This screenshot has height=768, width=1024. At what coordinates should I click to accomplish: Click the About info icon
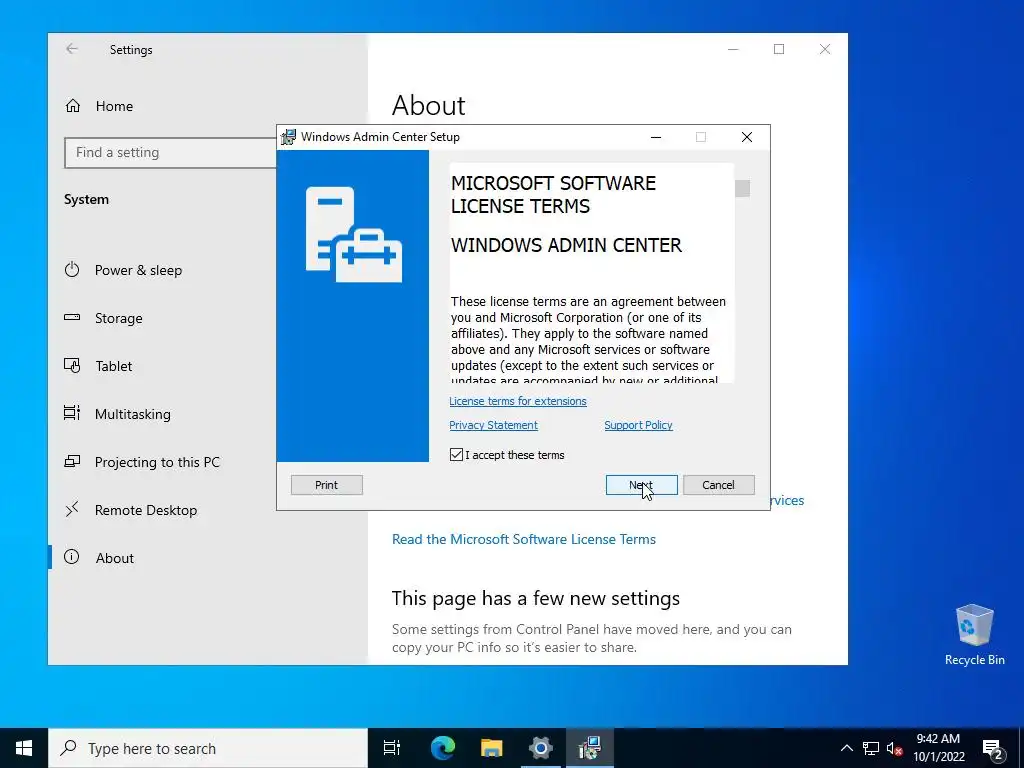[x=72, y=557]
